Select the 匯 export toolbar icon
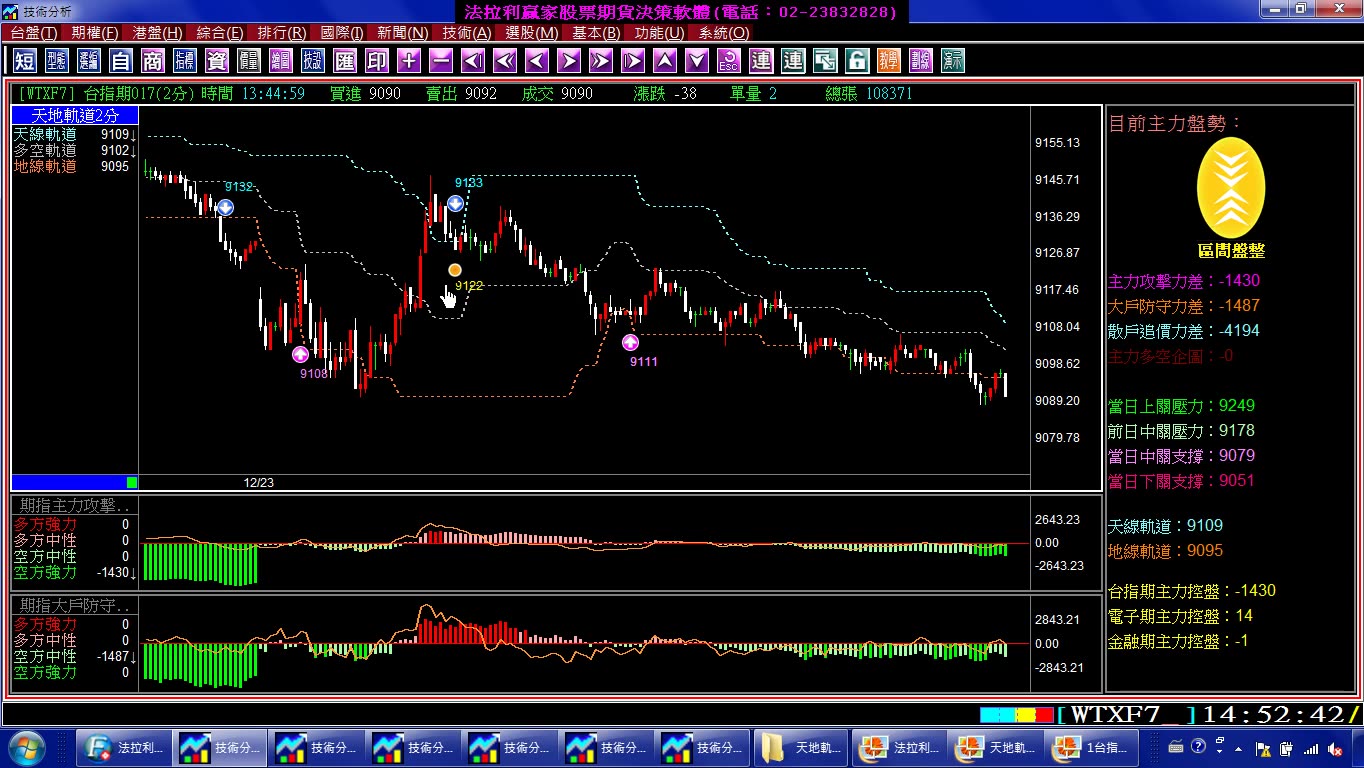This screenshot has height=768, width=1364. (x=345, y=61)
